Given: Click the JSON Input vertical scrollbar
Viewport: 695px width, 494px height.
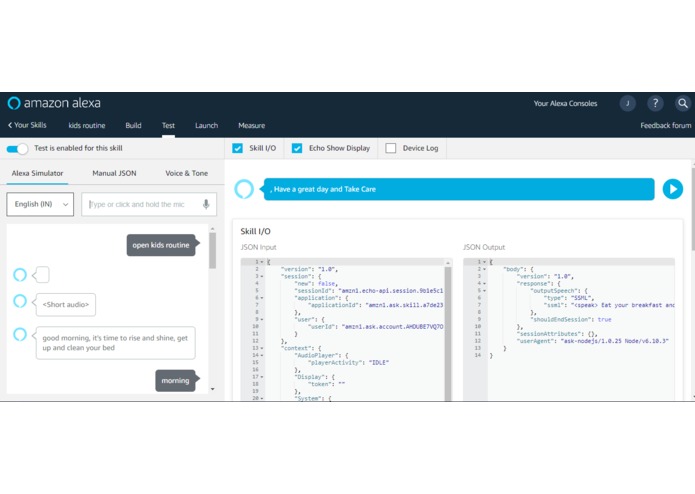Looking at the screenshot, I should (448, 332).
